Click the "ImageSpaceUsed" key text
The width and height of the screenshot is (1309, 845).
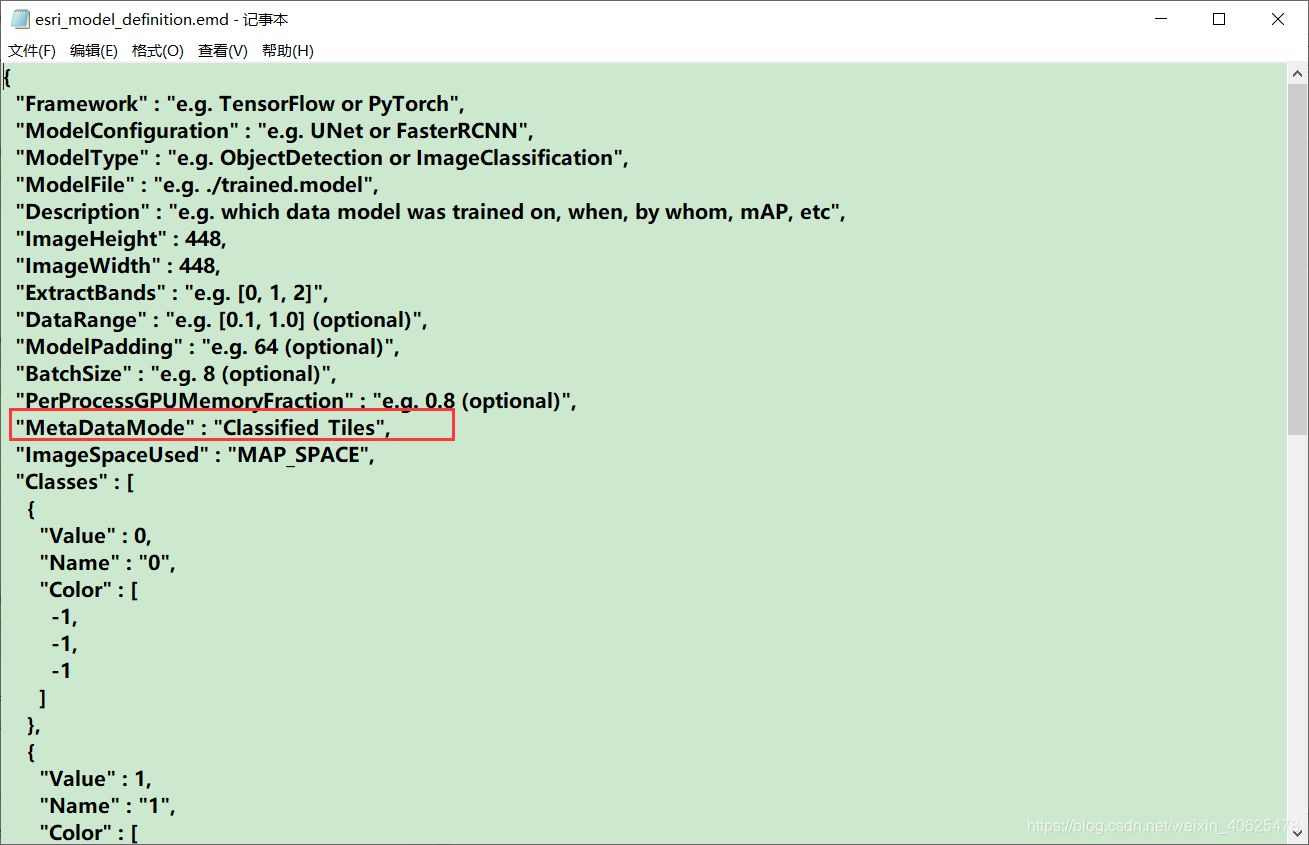(112, 455)
